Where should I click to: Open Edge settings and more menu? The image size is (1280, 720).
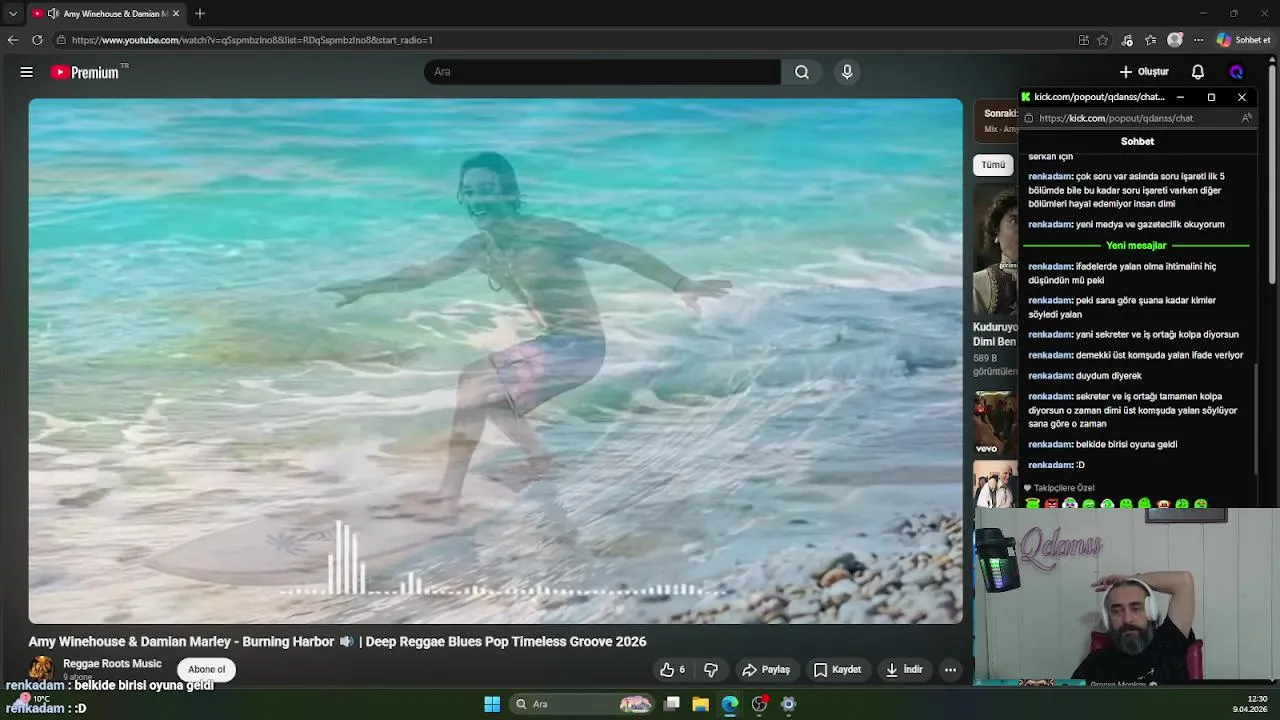(1198, 40)
